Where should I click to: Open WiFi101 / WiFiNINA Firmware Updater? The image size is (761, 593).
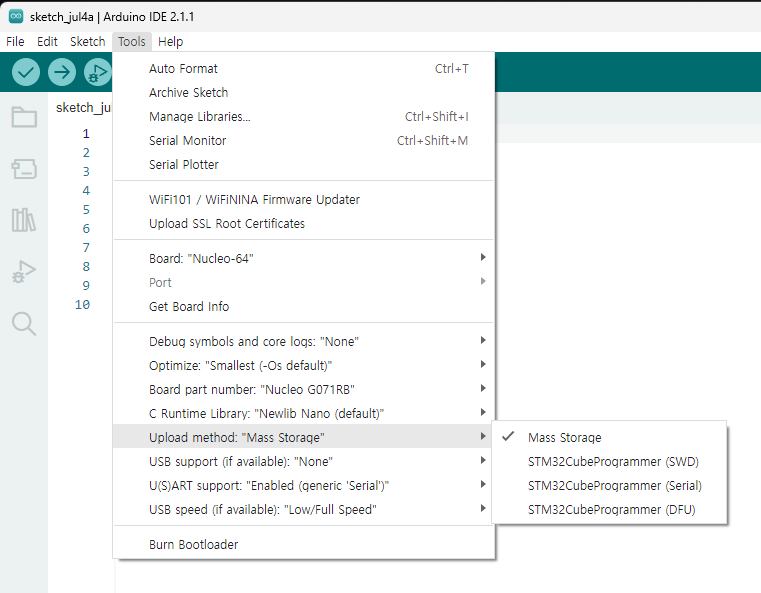(x=304, y=199)
